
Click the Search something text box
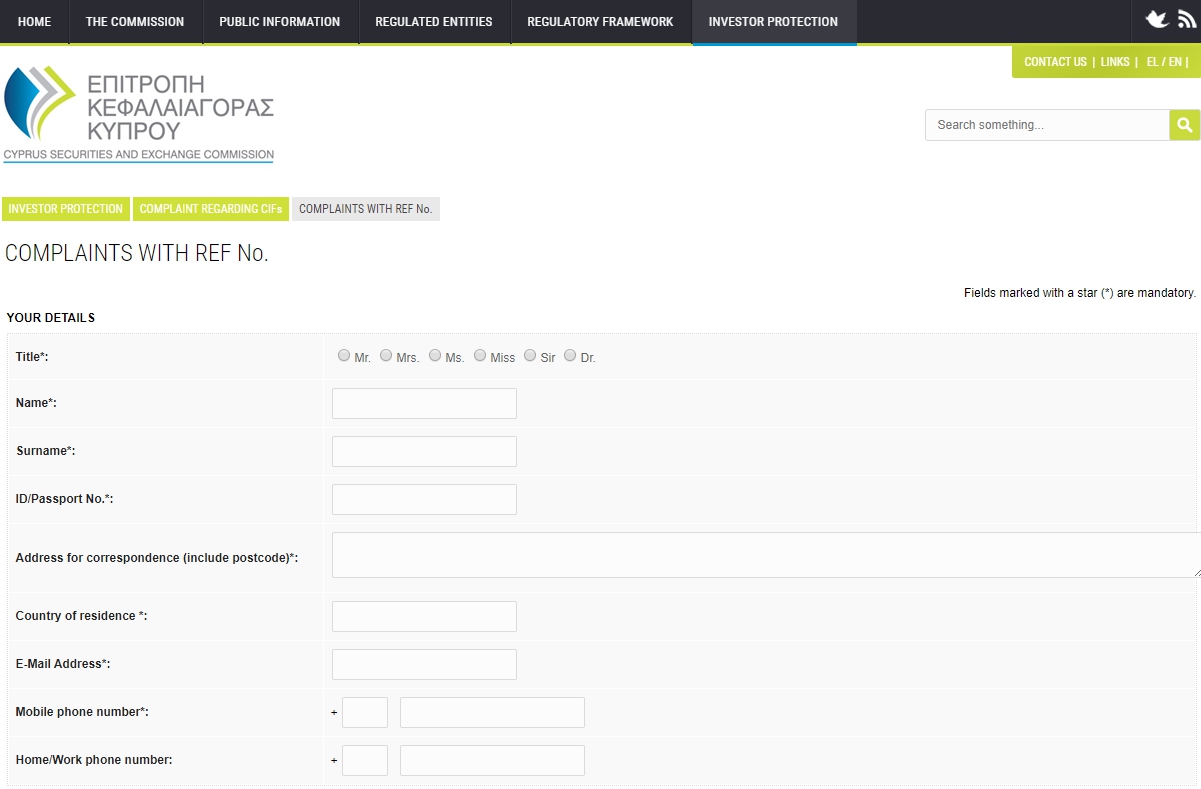[x=1046, y=125]
